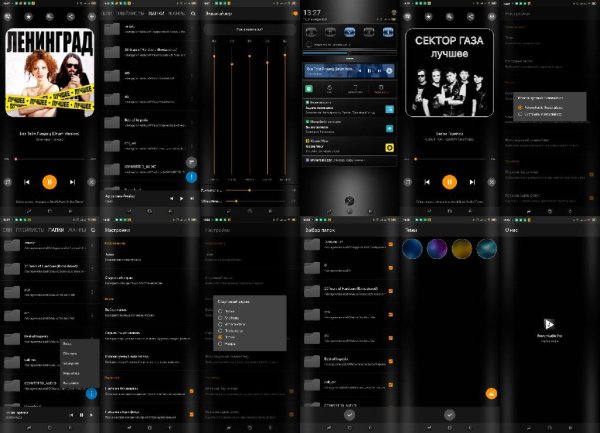
Task: Tap the share icon on the Сектор Газа player
Action: click(471, 16)
